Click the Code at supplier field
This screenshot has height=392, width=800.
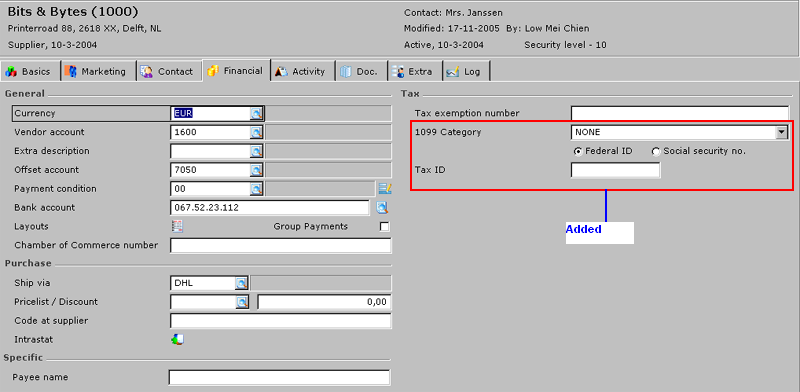point(280,321)
